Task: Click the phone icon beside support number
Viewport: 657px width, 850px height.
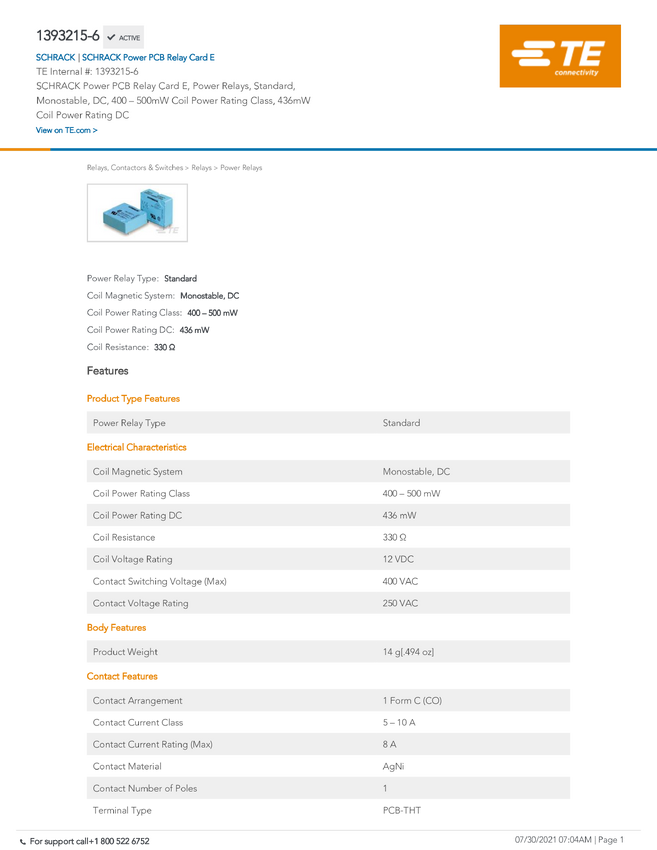Action: 23,842
